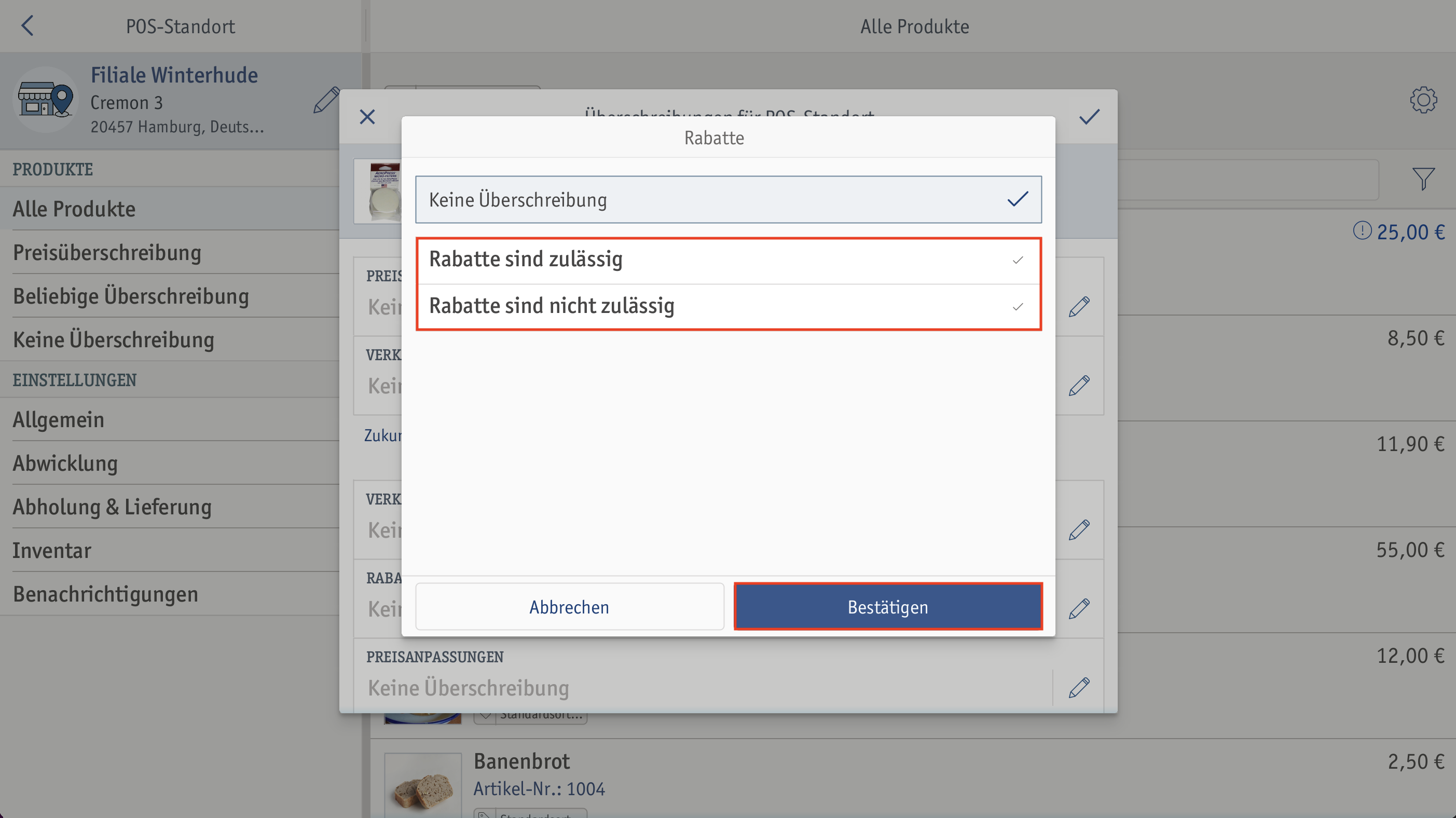
Task: Go back with the POS-Standort arrow
Action: (28, 25)
